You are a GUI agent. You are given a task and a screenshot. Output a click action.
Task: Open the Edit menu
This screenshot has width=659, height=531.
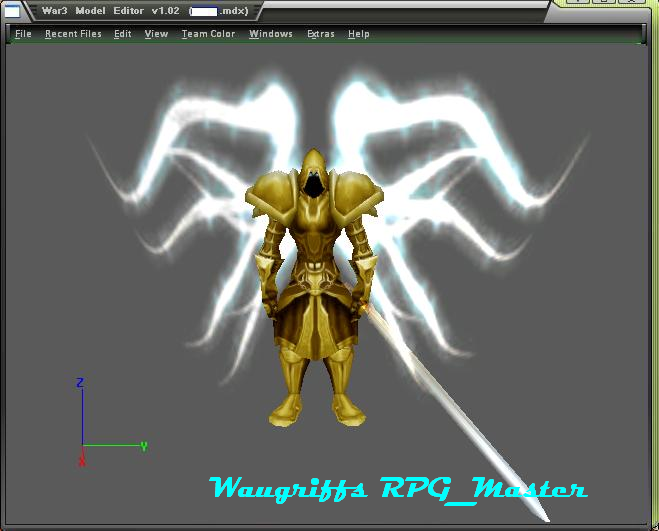coord(123,34)
